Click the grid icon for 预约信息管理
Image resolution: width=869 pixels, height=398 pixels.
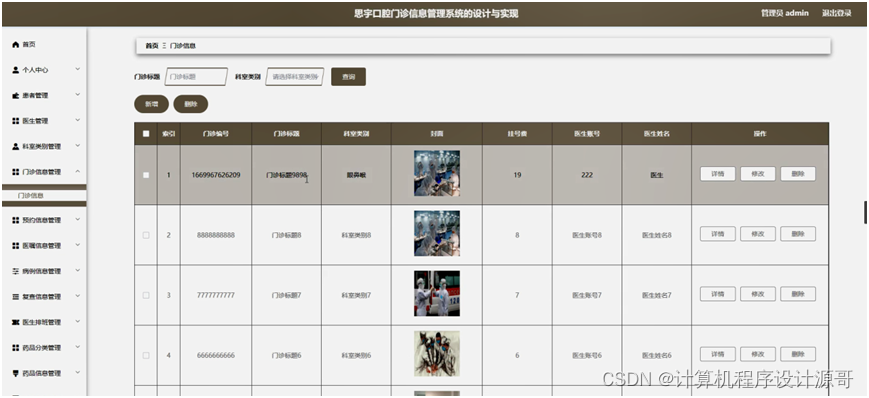pos(16,220)
